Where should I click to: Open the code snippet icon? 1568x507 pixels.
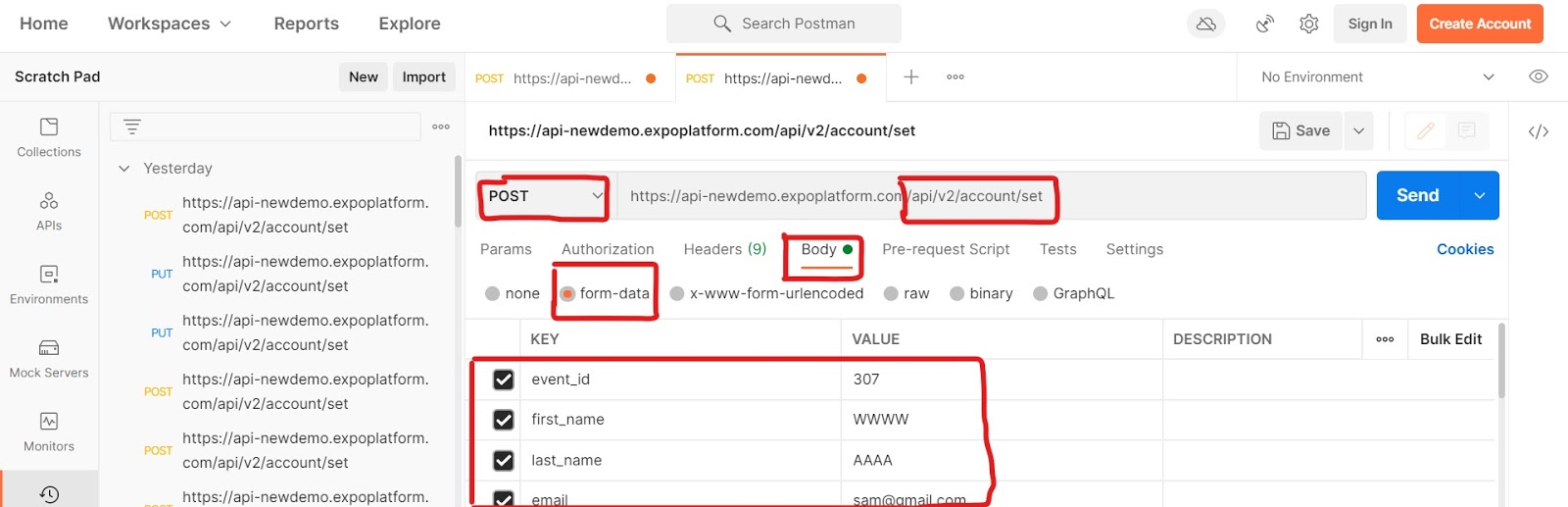coord(1539,131)
